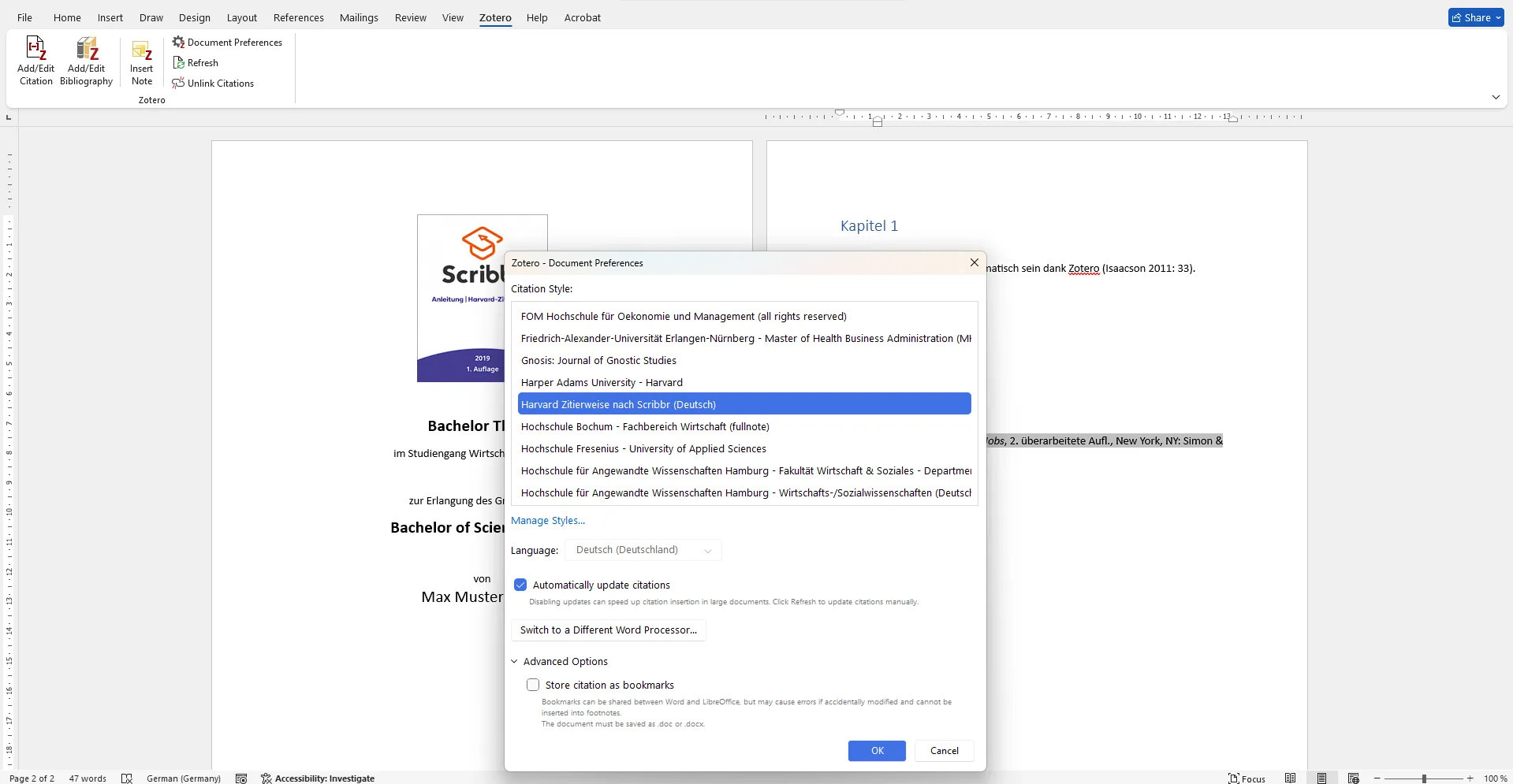Viewport: 1513px width, 784px height.
Task: Switch to the References tab
Action: 299,17
